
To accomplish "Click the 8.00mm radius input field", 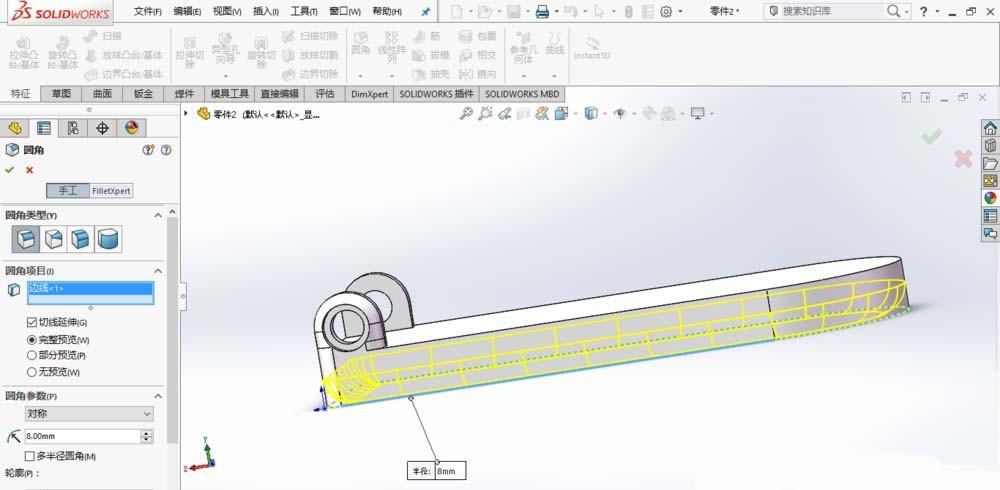I will [82, 436].
